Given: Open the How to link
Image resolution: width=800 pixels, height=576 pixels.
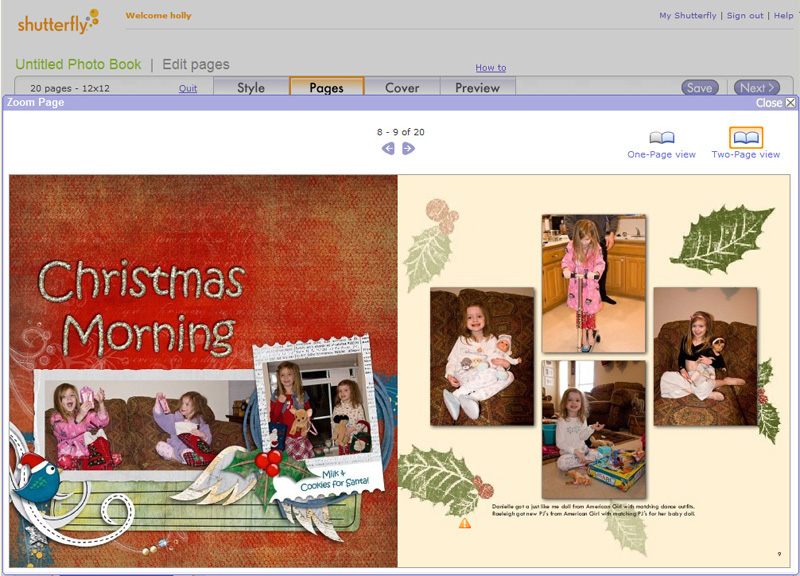Looking at the screenshot, I should 490,68.
